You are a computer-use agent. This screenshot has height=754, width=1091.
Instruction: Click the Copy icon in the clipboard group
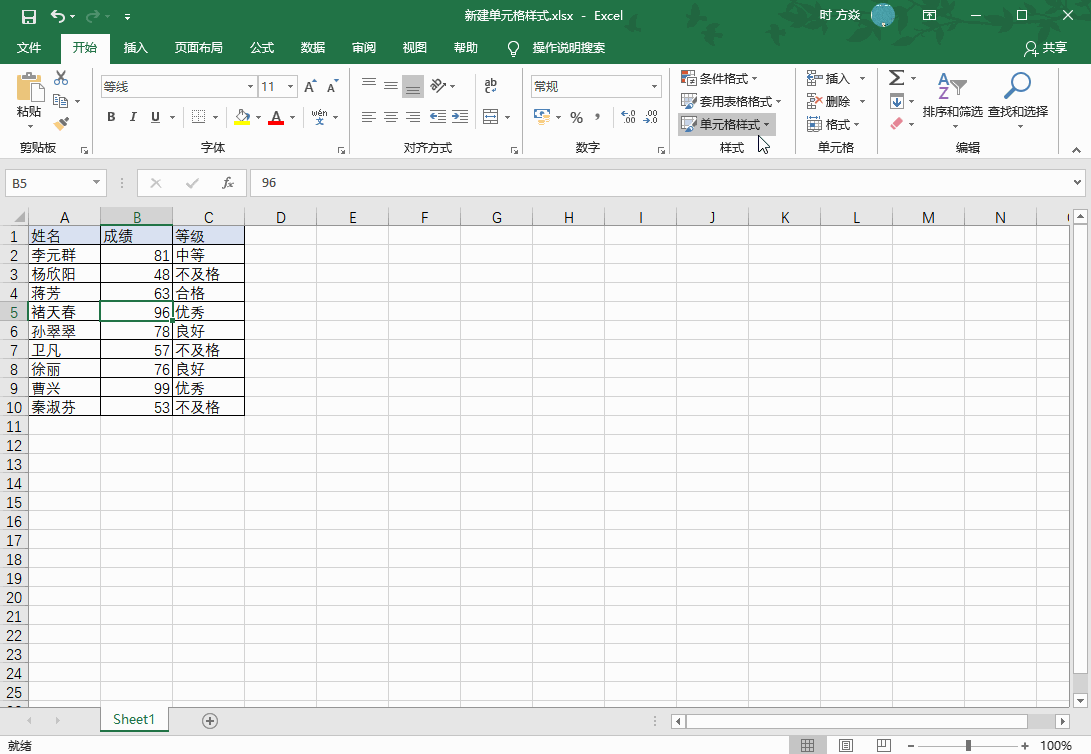click(61, 102)
